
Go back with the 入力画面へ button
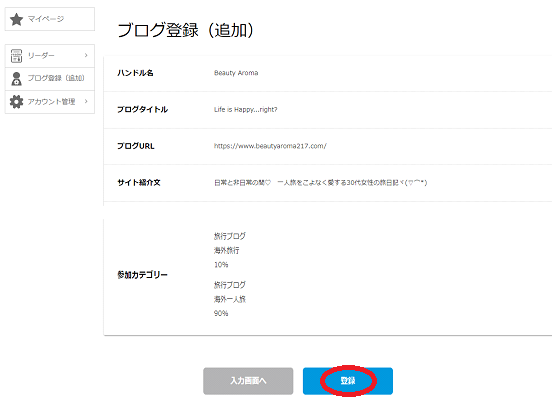point(248,381)
